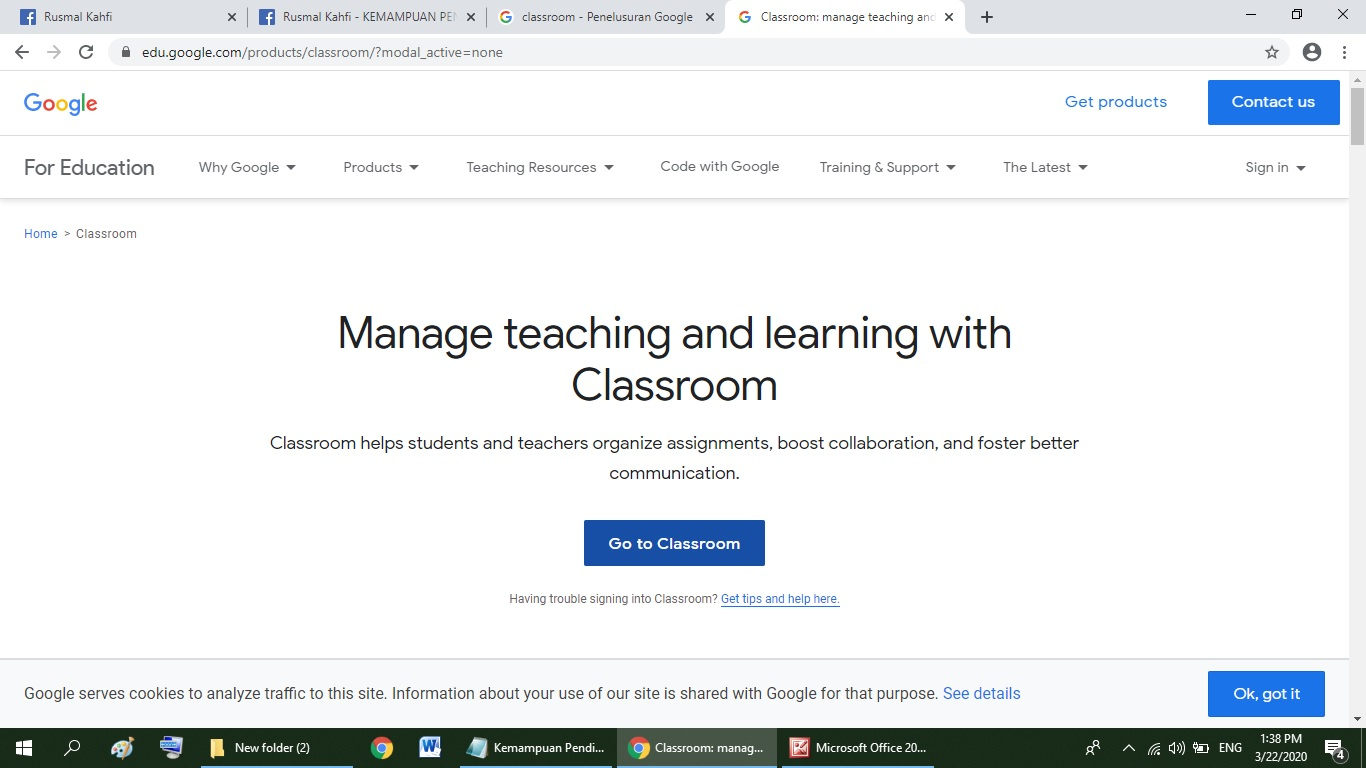Open the Word taskbar icon

[430, 747]
